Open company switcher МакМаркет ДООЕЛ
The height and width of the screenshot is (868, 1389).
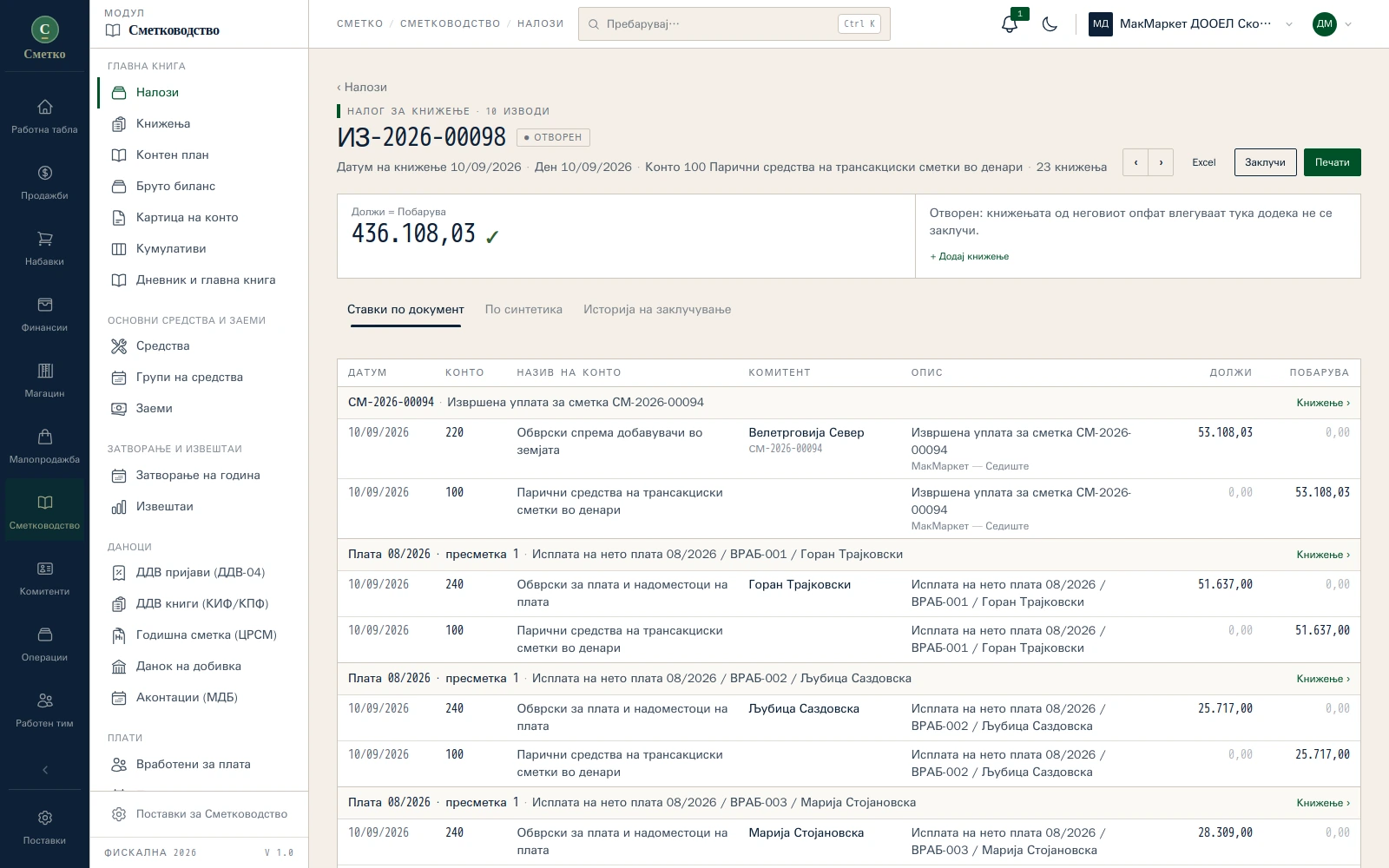1190,24
